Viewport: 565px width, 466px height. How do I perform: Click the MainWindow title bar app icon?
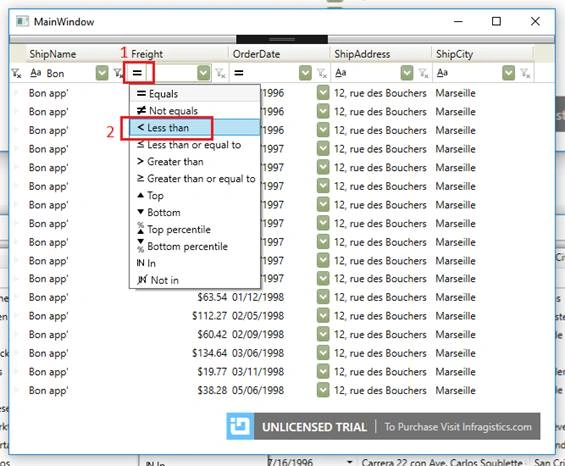(x=22, y=21)
